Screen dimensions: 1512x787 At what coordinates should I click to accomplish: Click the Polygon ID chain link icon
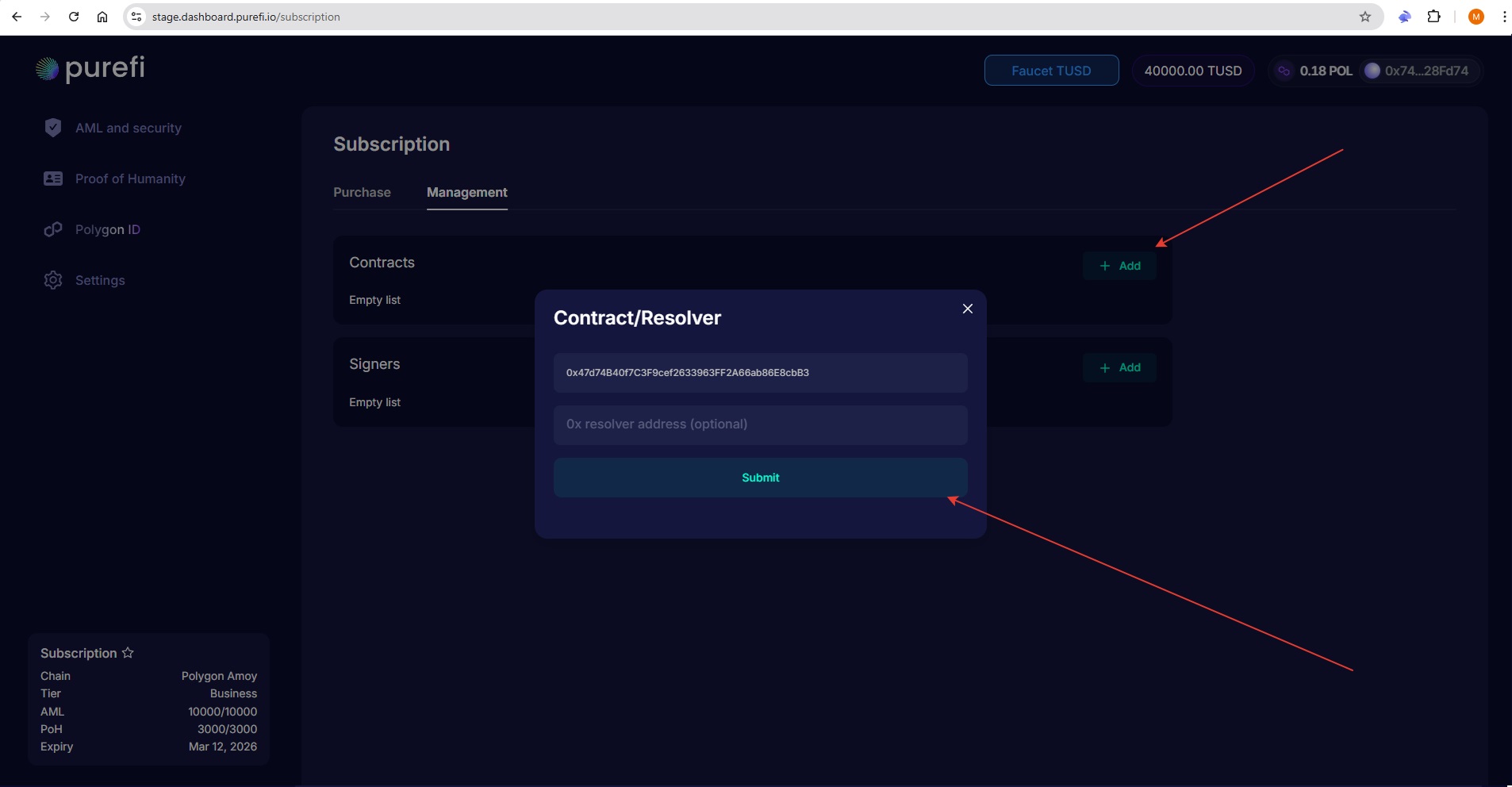tap(53, 229)
